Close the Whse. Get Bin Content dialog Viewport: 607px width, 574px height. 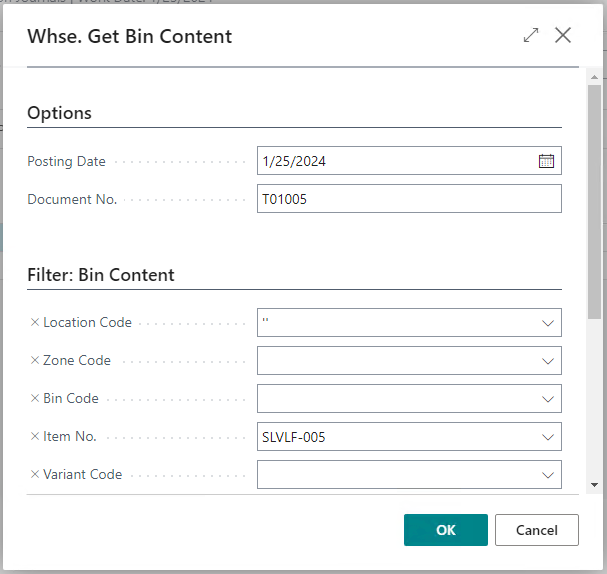click(563, 36)
